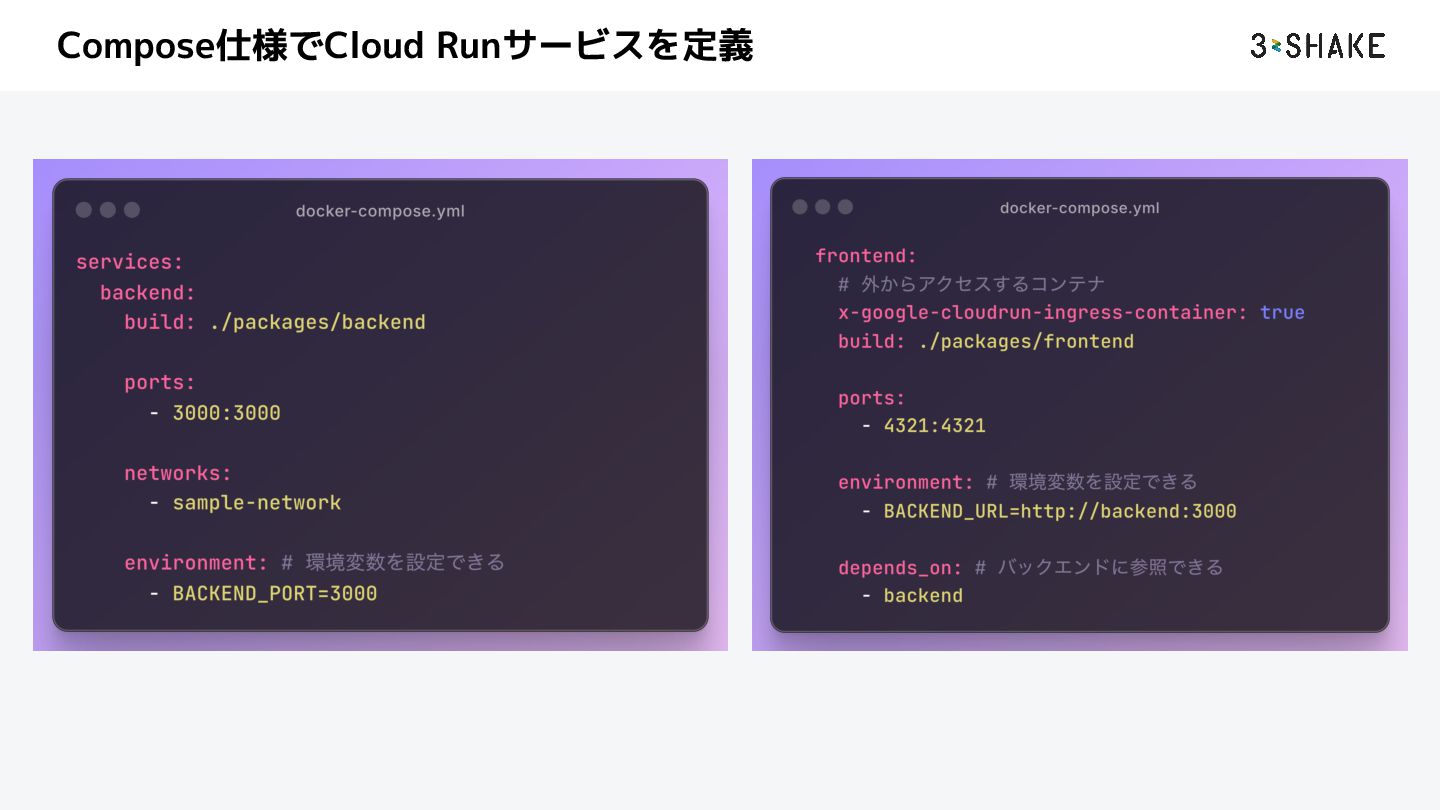Click 'x-google-cloudrun-ingress-container:' key
1440x810 pixels.
click(x=1043, y=313)
